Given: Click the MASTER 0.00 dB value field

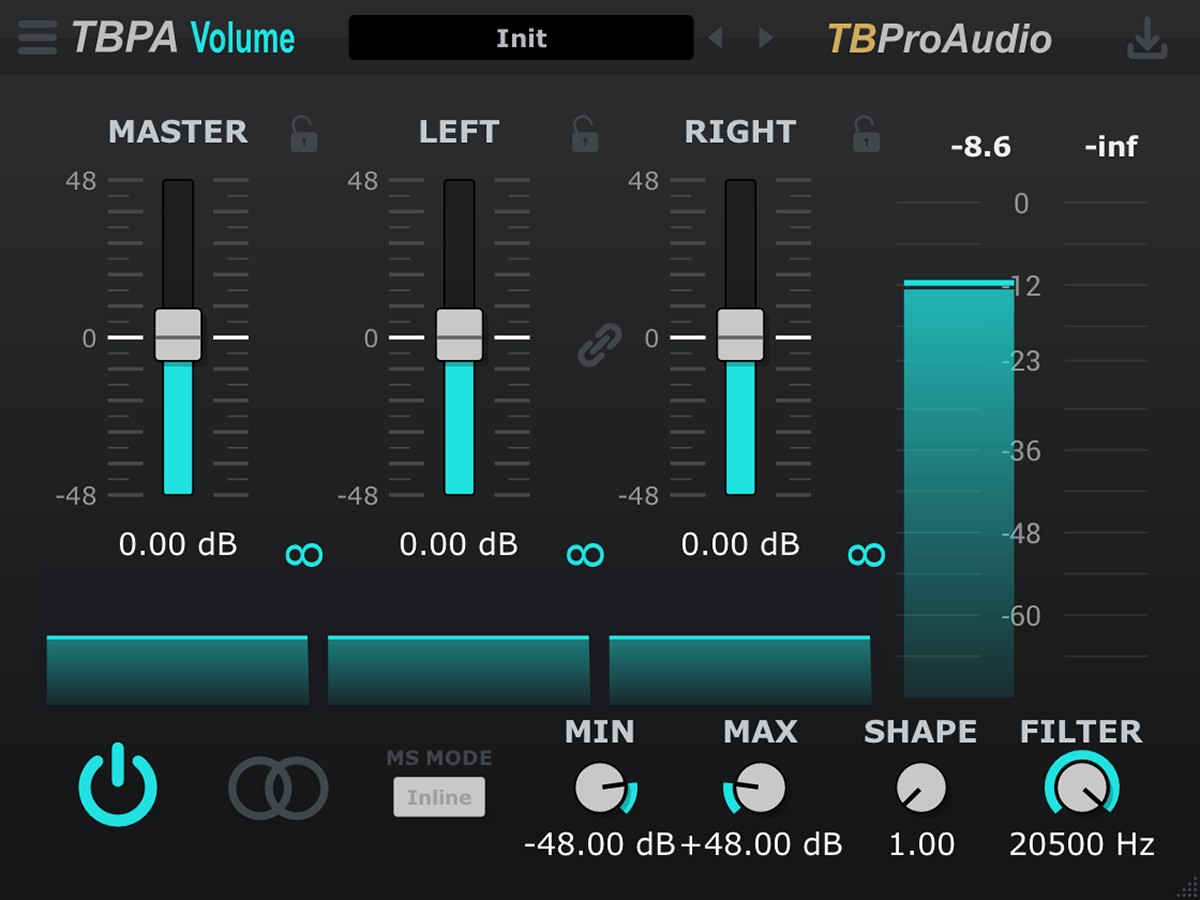Looking at the screenshot, I should pos(178,544).
